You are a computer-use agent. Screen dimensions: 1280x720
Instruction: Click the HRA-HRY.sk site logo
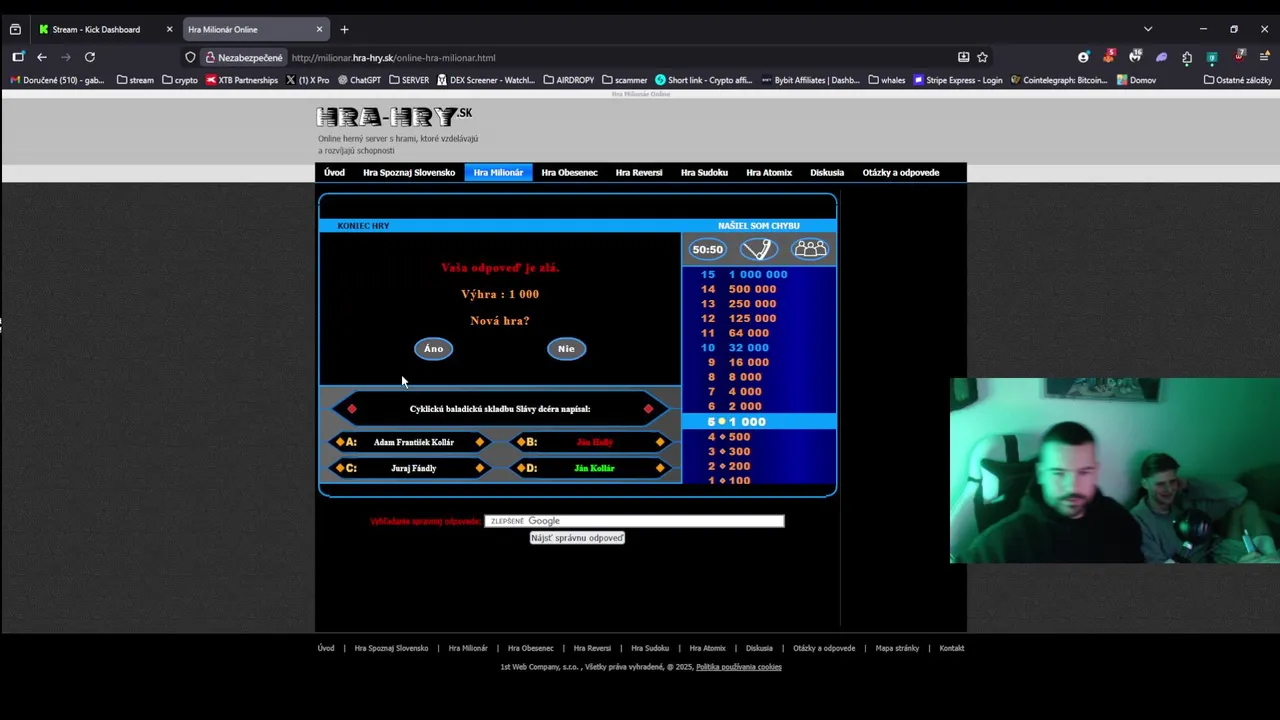[395, 117]
